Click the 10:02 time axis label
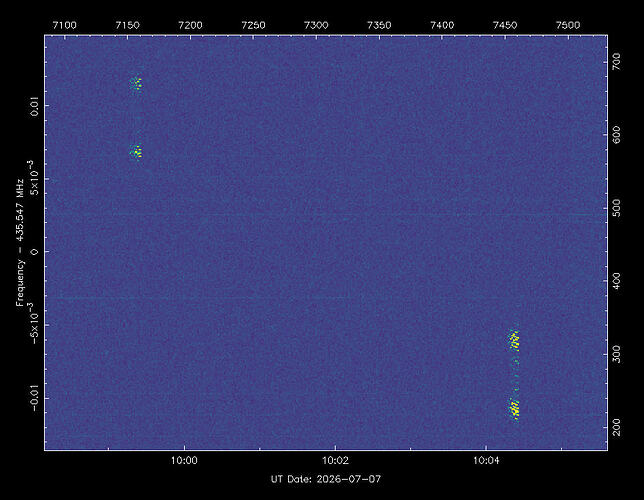Viewport: 644px width, 500px height. pos(335,461)
